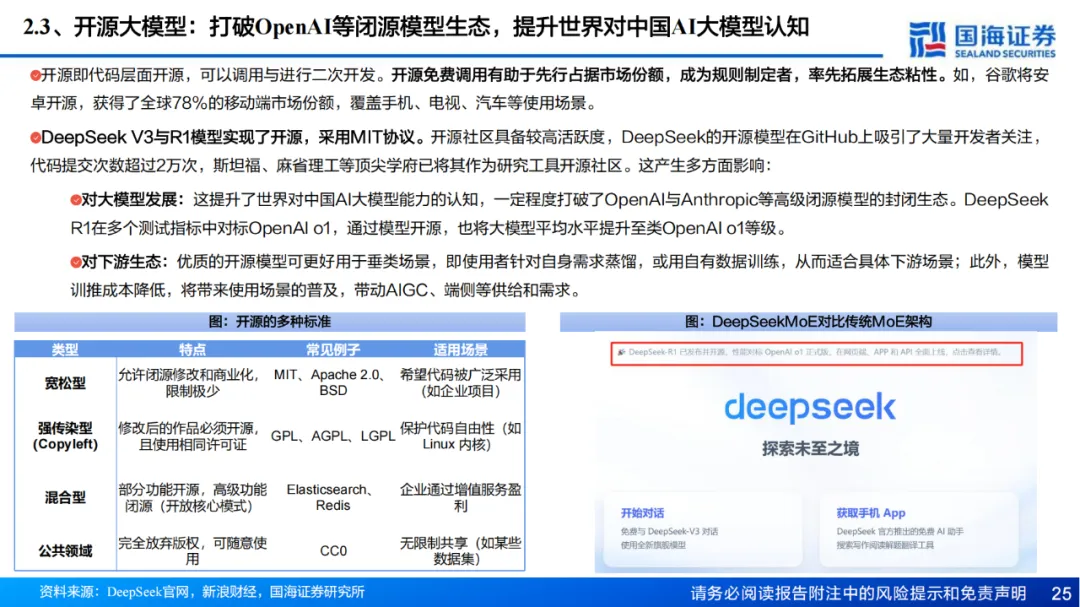Click the figure title 图:DeepSeekMoE对比传统MoE架构
1080x607 pixels.
(x=808, y=322)
